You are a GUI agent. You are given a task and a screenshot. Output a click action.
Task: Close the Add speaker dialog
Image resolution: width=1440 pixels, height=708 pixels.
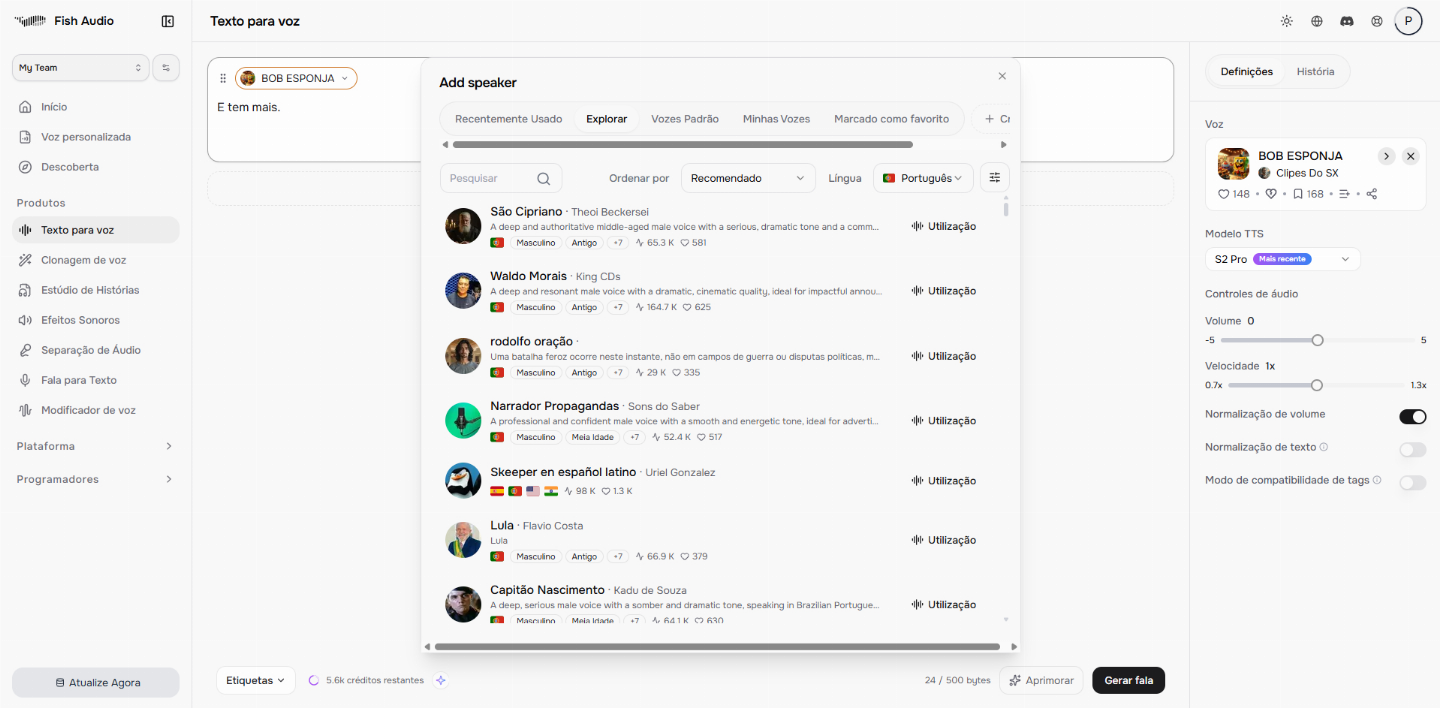1002,76
